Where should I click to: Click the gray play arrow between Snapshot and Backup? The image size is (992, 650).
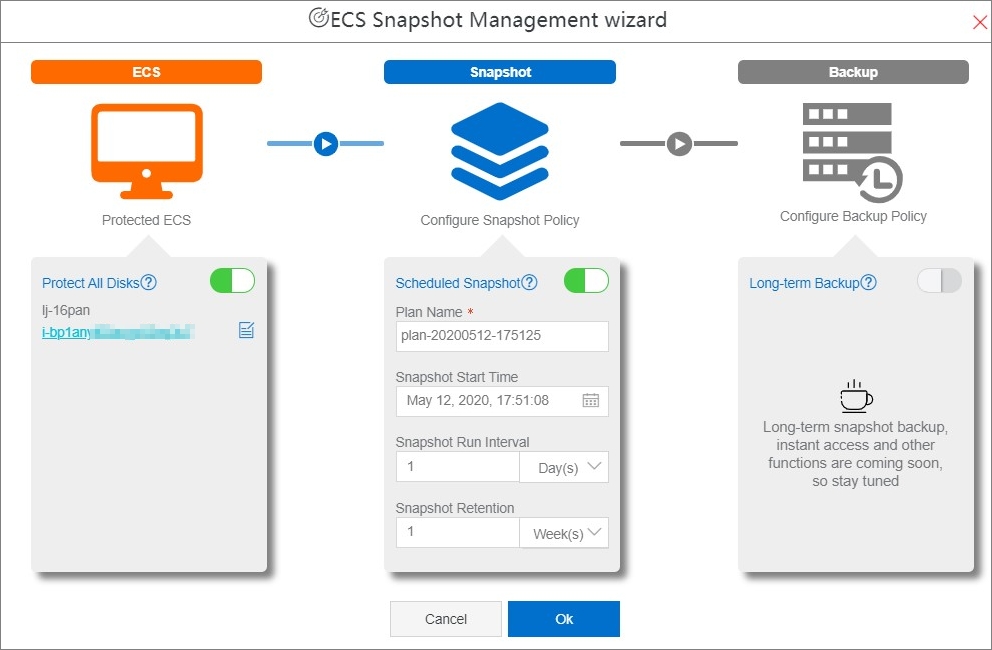(679, 144)
